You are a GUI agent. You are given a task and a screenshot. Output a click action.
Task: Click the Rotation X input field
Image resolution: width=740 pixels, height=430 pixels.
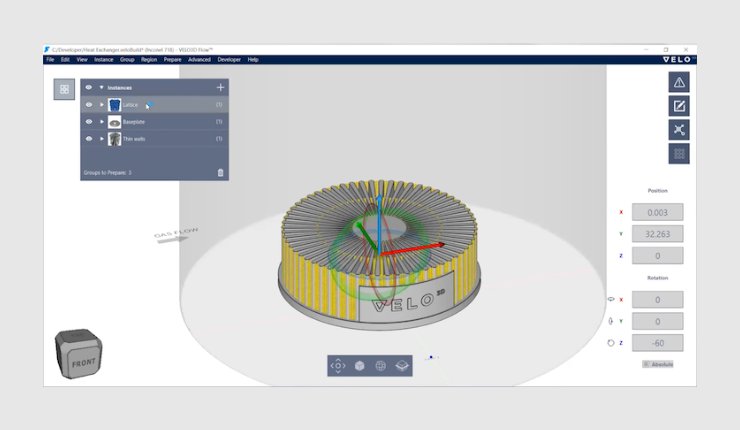click(657, 300)
